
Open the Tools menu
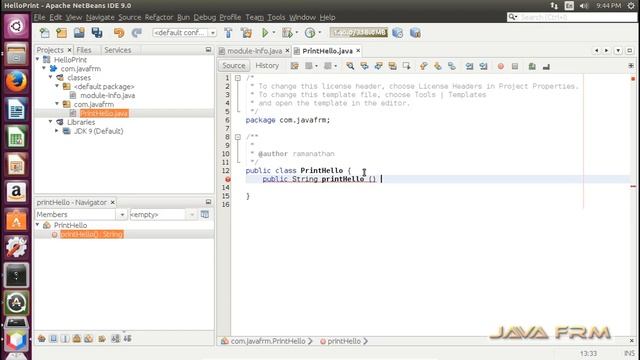[276, 17]
